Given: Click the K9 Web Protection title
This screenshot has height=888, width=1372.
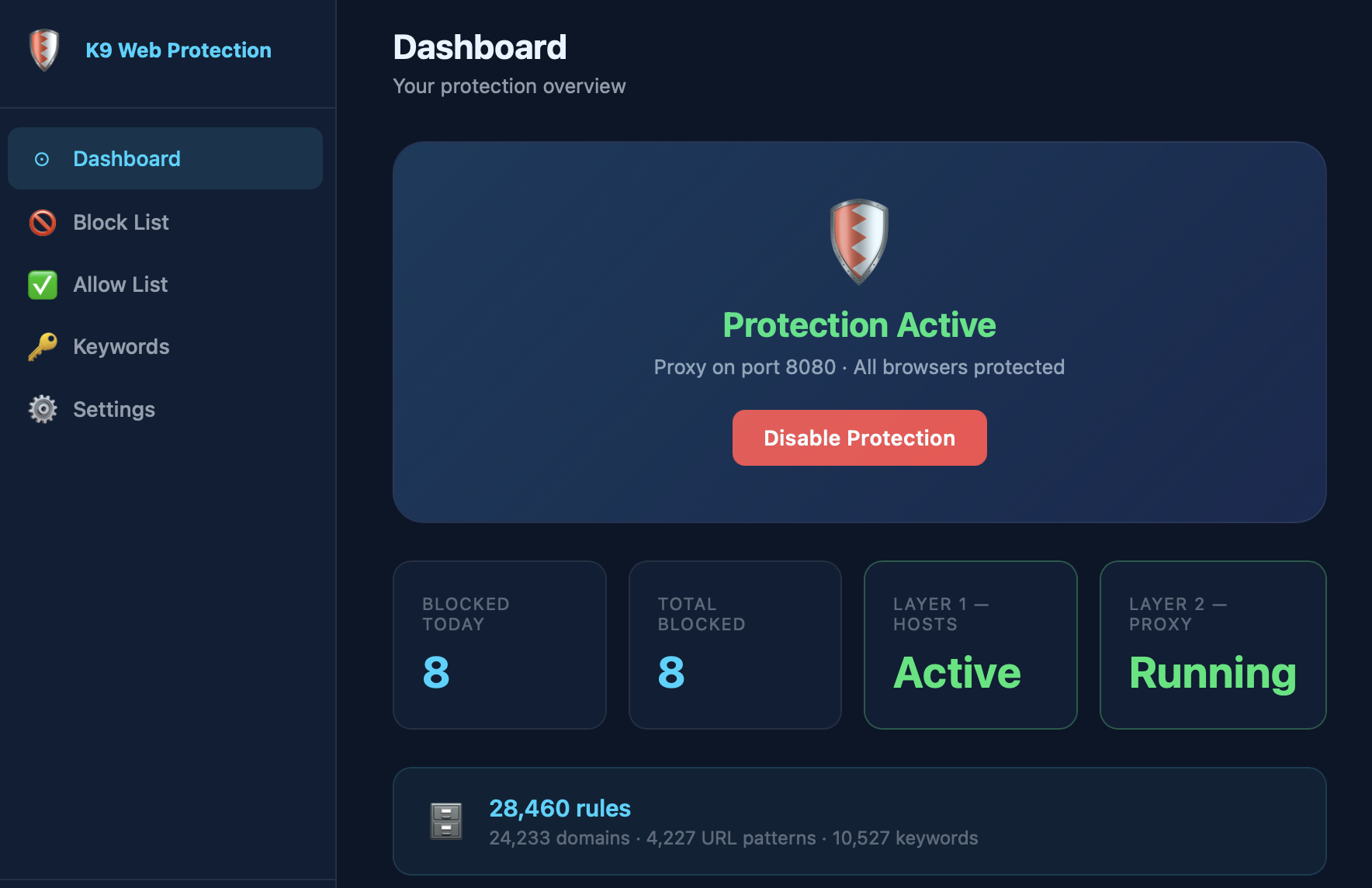Looking at the screenshot, I should pos(178,50).
